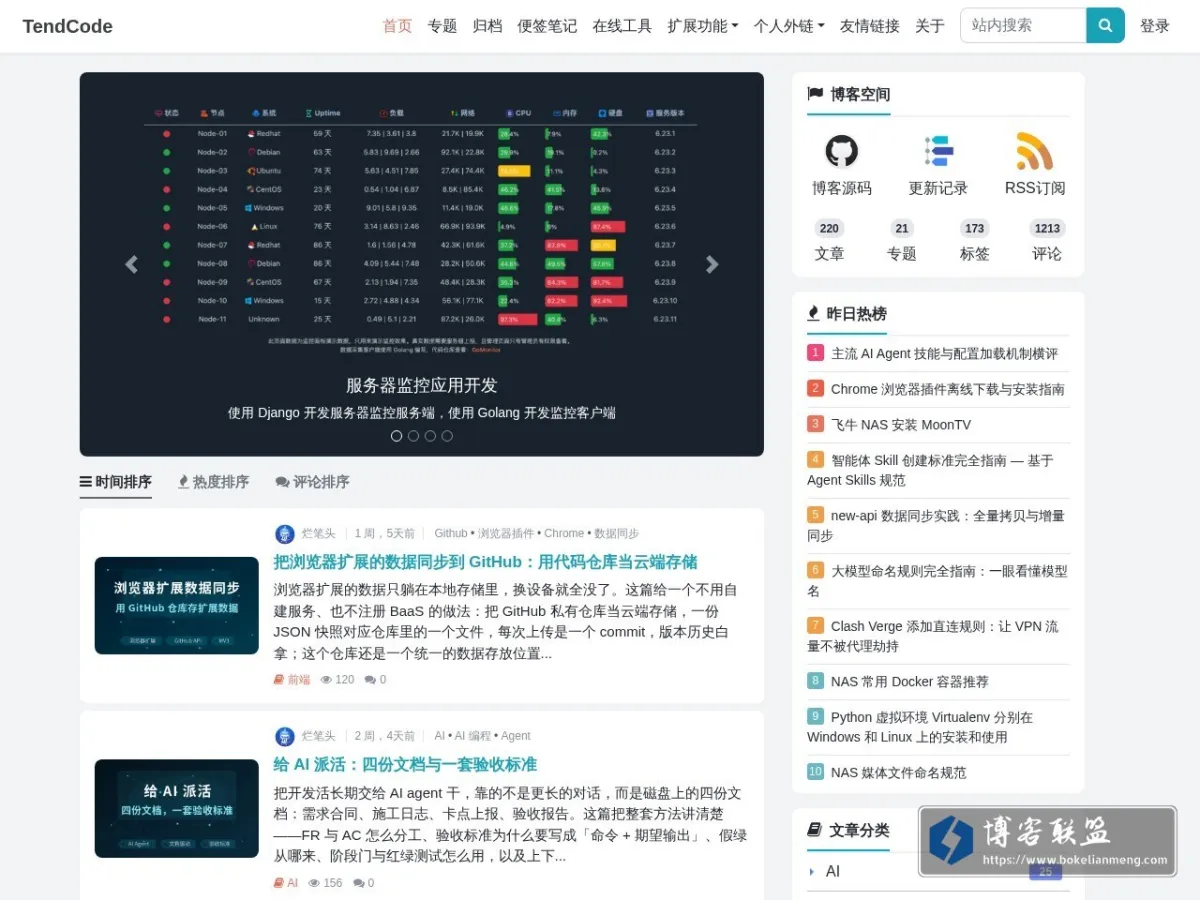Click the 数据同步 tag on first post
Screen dimensions: 1200x900
tap(616, 534)
